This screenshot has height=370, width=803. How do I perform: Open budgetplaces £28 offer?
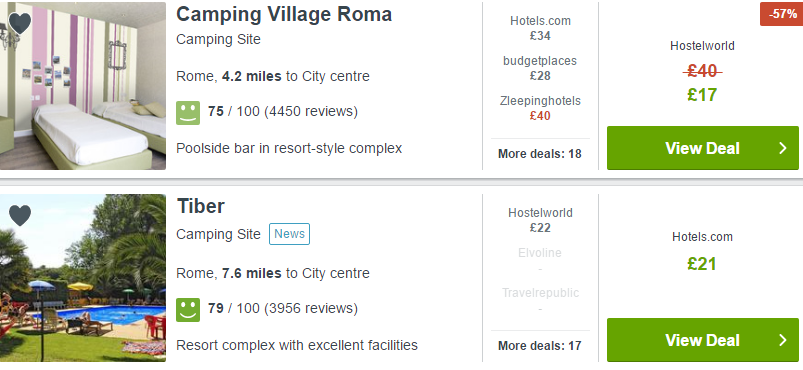click(540, 68)
